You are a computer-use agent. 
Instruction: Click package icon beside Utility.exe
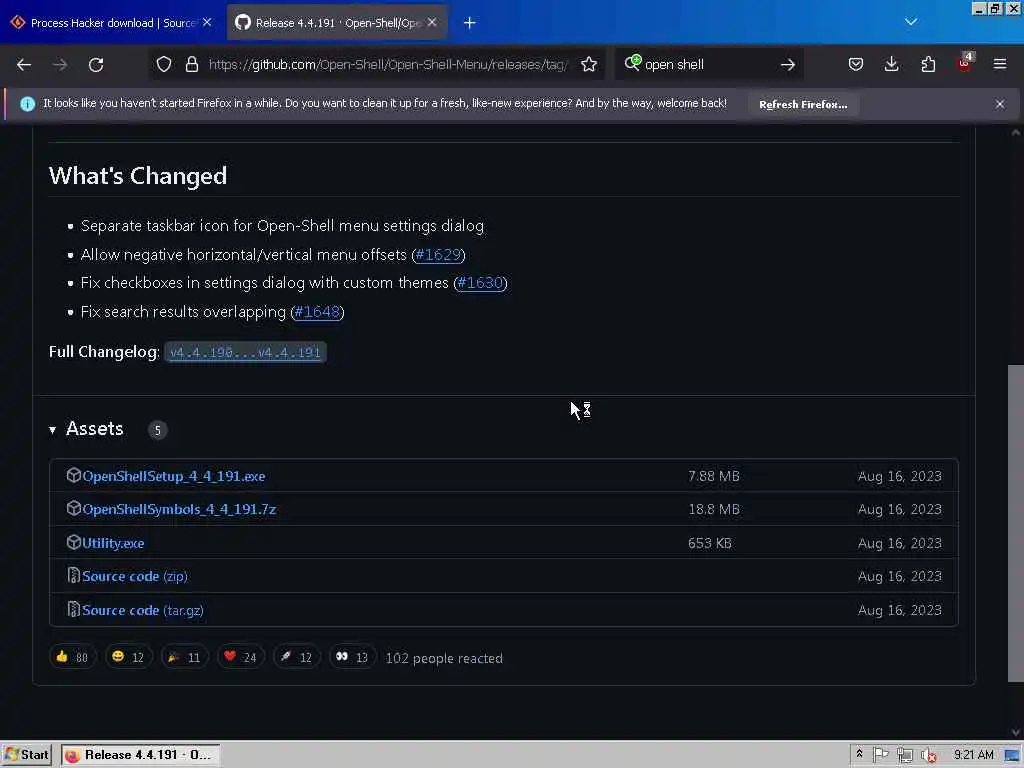tap(74, 542)
